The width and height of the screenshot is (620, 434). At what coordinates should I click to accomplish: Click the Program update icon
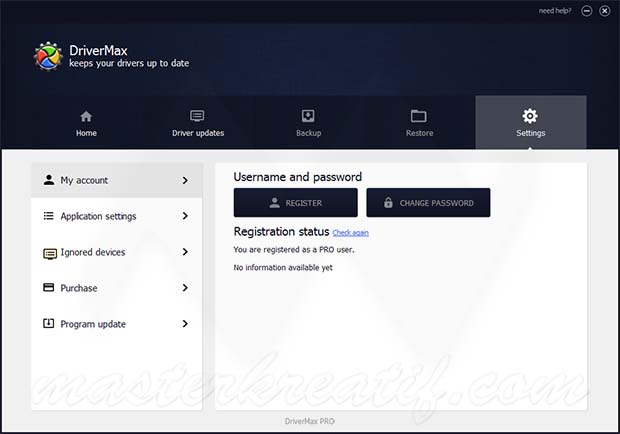[x=48, y=323]
